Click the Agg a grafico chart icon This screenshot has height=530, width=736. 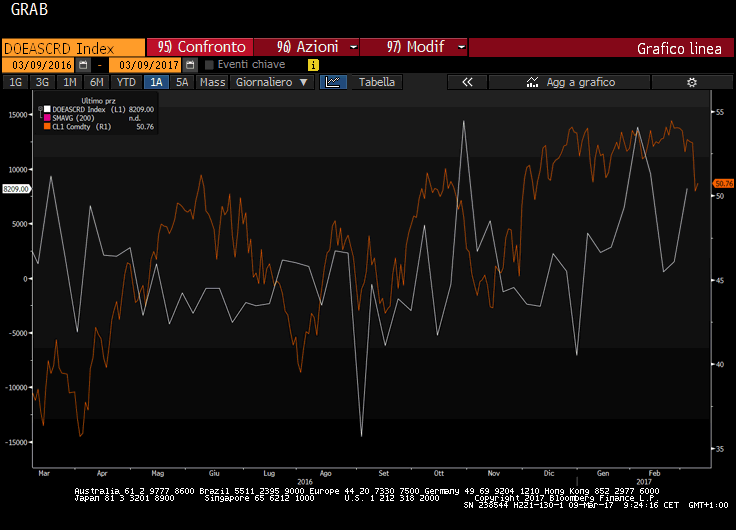pos(531,82)
